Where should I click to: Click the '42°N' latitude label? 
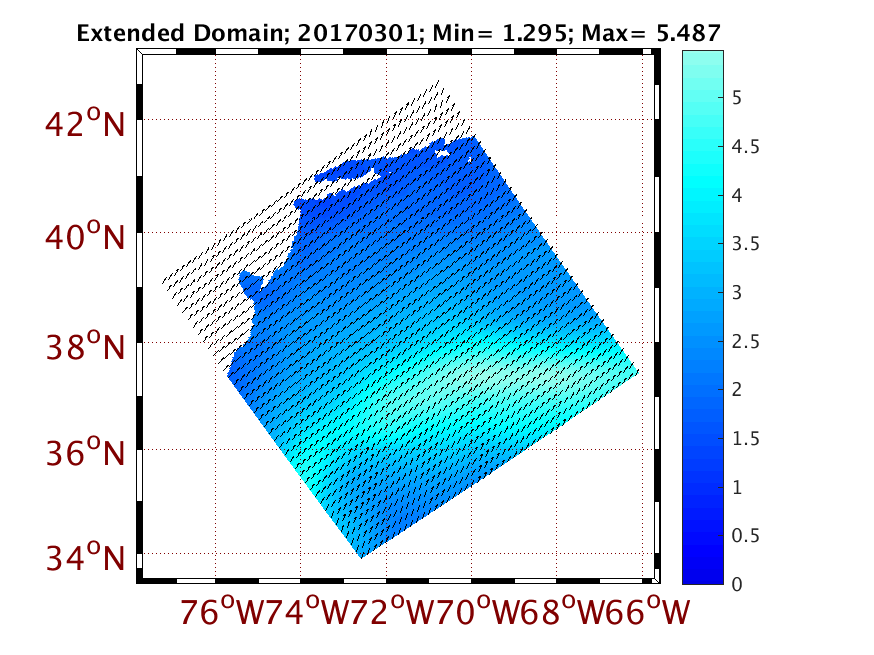[x=85, y=123]
